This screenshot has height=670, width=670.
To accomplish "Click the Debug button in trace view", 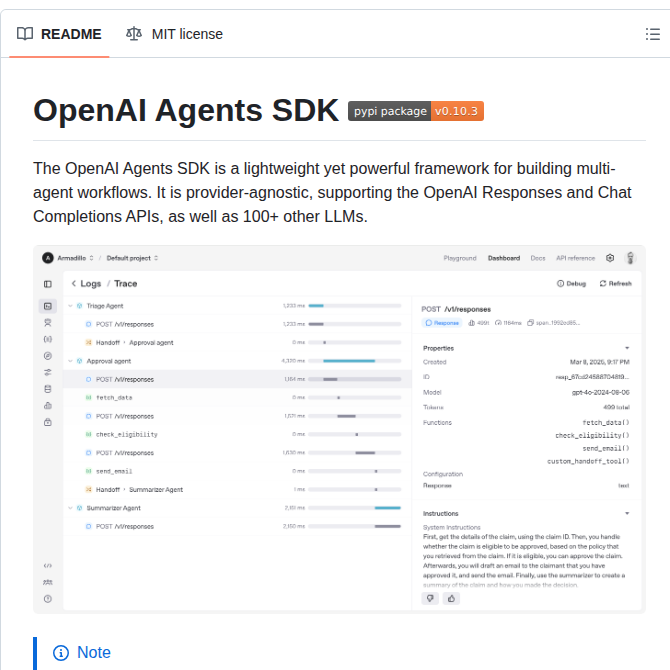I will (571, 283).
